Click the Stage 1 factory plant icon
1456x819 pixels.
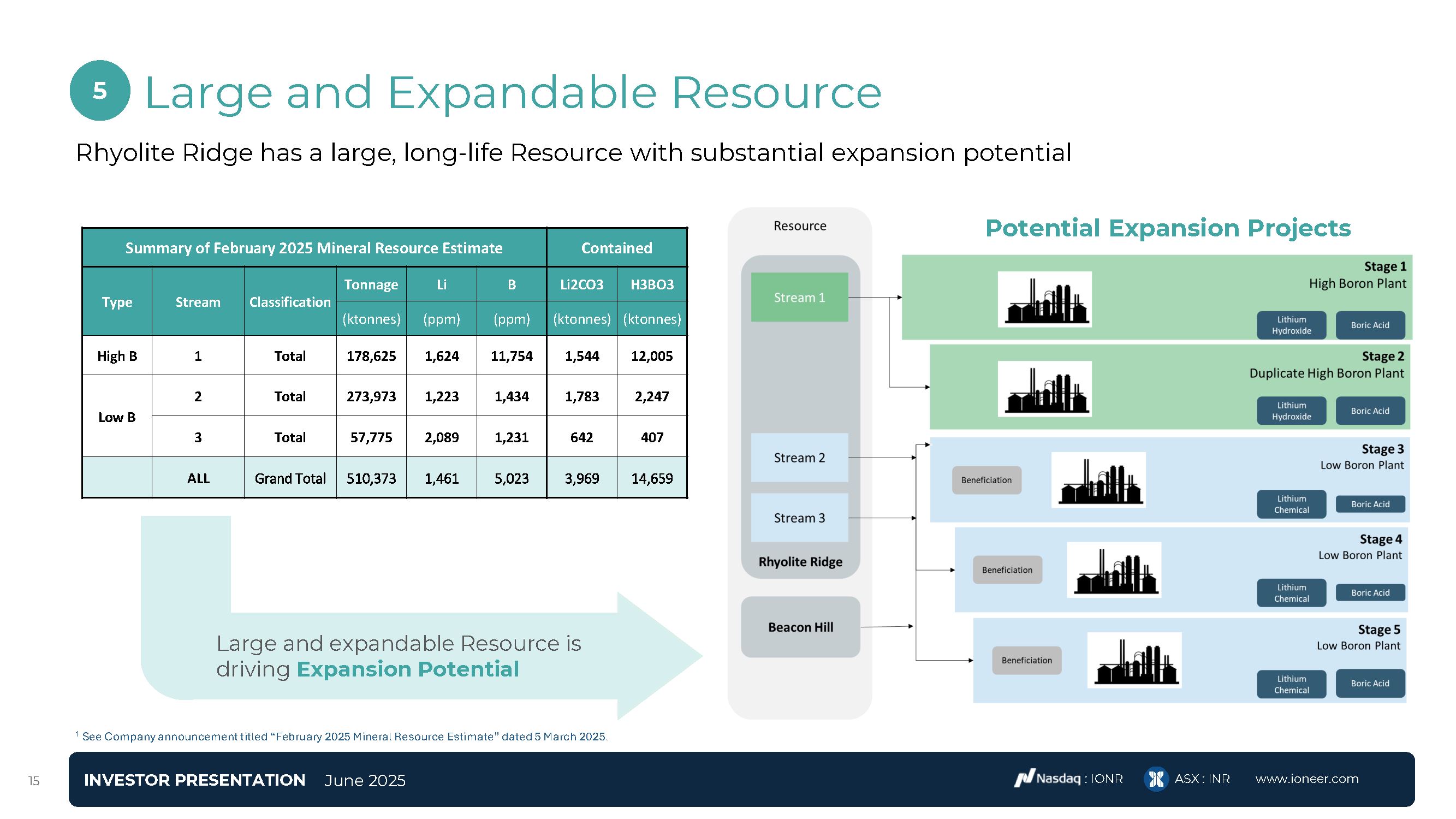coord(1044,299)
